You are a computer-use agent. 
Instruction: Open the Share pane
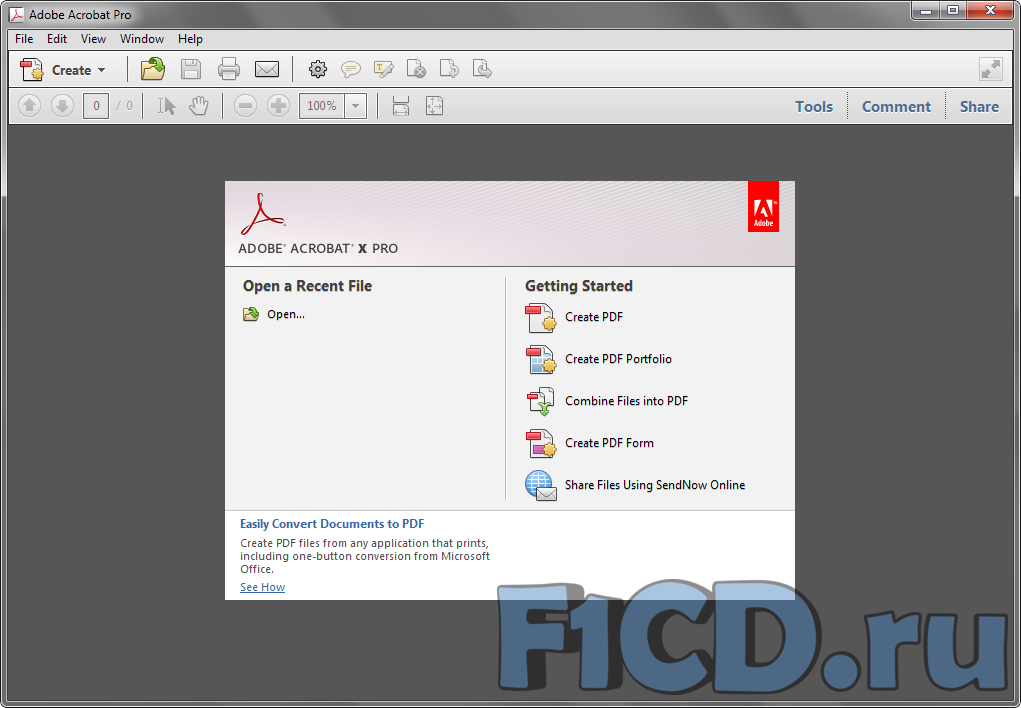(x=979, y=107)
